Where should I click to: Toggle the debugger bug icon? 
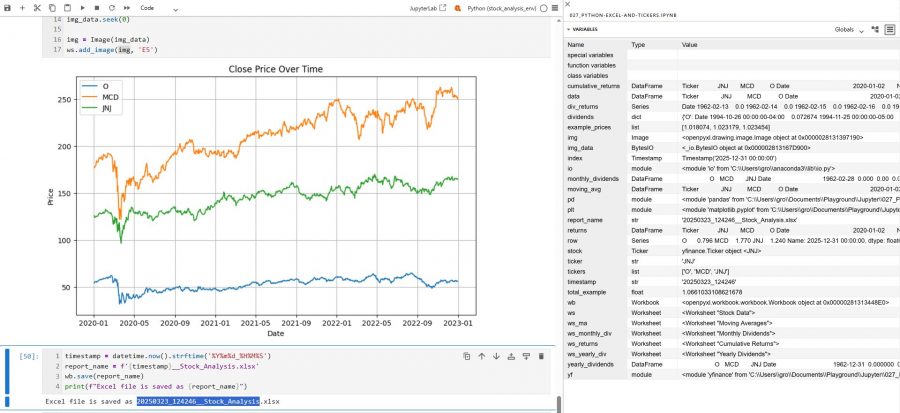(457, 9)
